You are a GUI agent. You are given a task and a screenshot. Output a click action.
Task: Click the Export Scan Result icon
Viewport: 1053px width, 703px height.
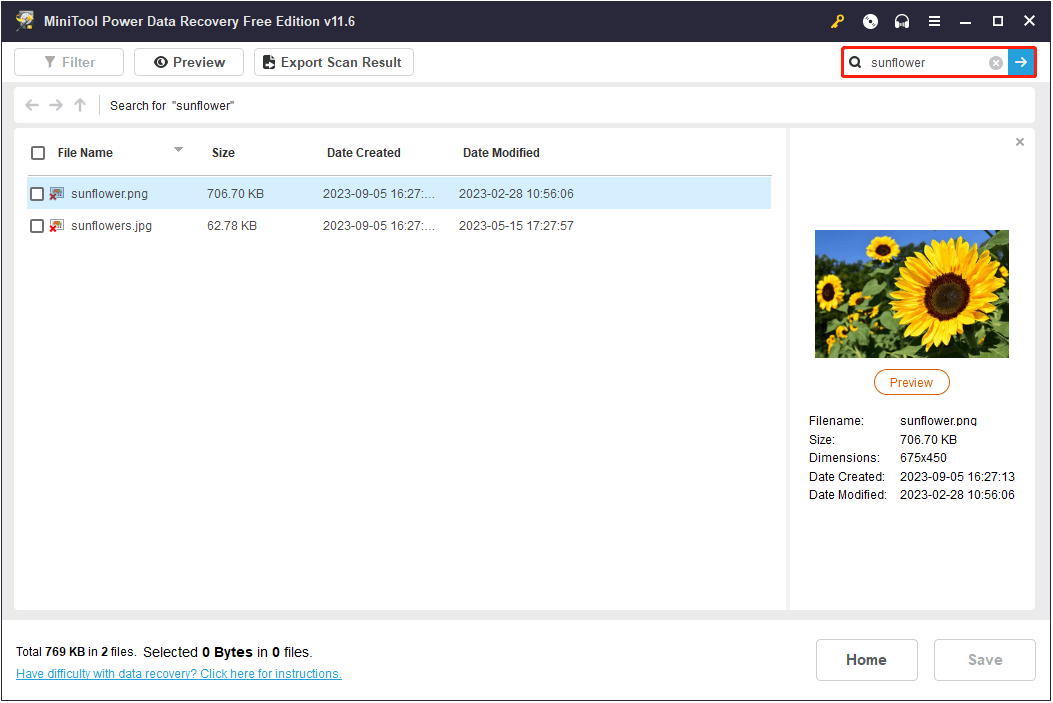[x=268, y=61]
